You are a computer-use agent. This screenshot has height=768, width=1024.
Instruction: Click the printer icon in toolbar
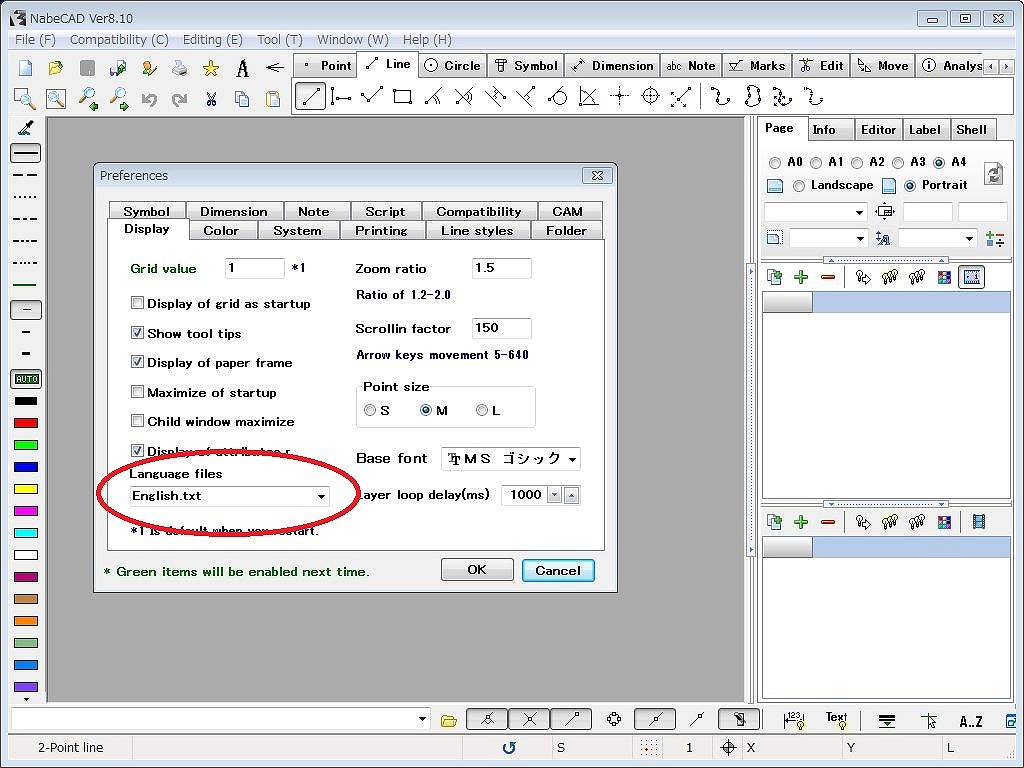(180, 67)
